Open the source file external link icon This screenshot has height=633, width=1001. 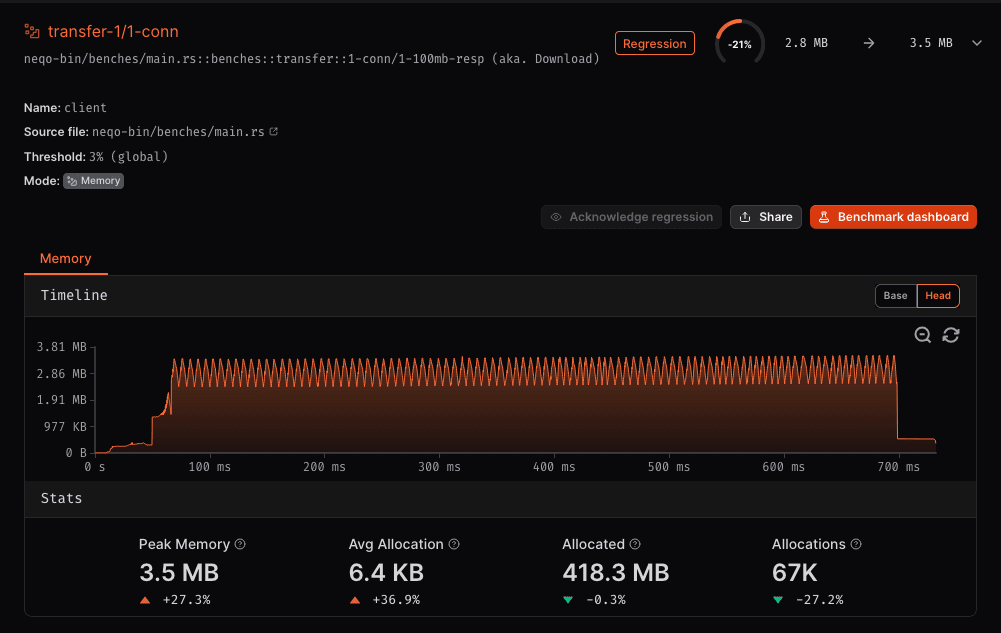tap(273, 131)
